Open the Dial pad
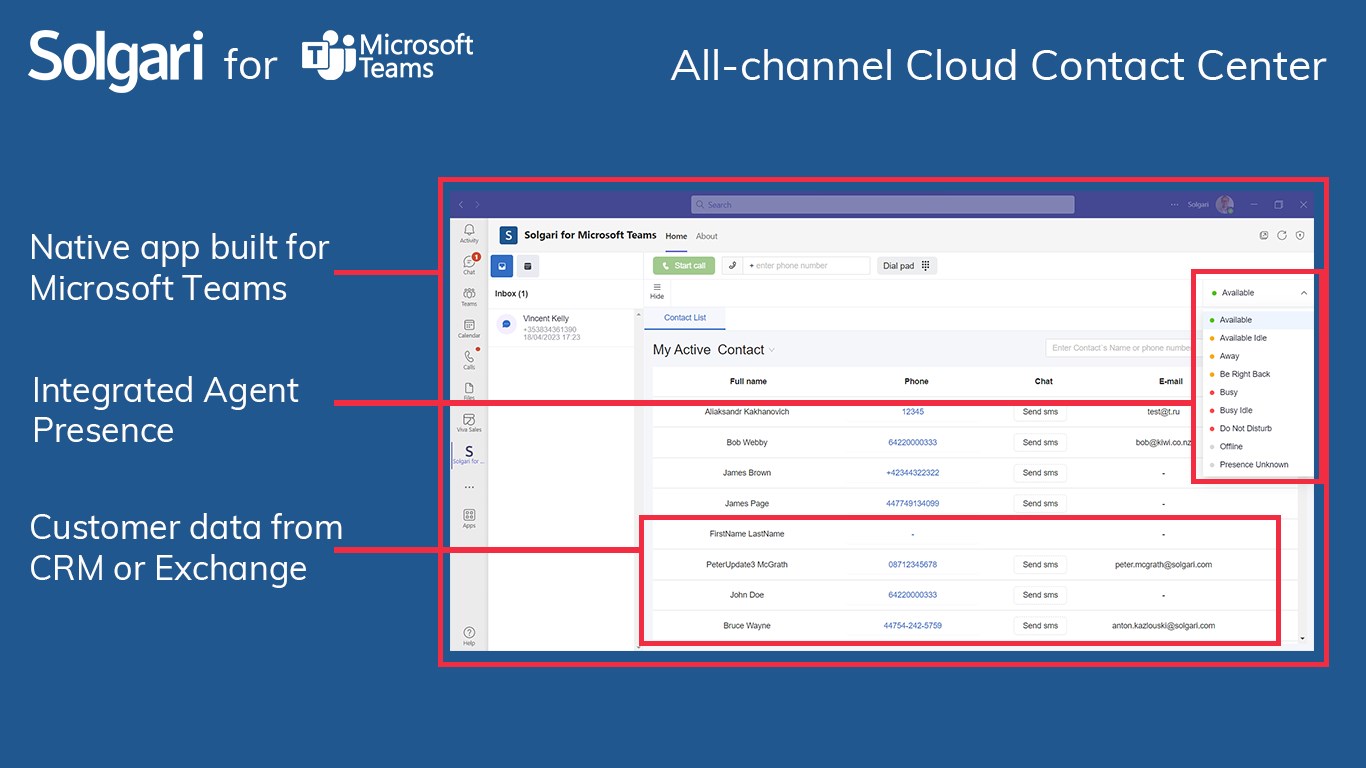1366x768 pixels. pos(906,266)
